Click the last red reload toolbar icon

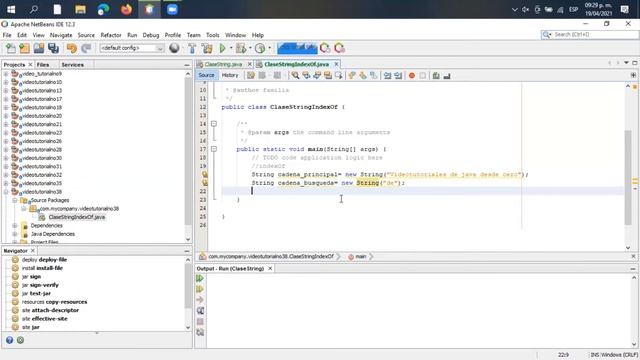pos(340,48)
